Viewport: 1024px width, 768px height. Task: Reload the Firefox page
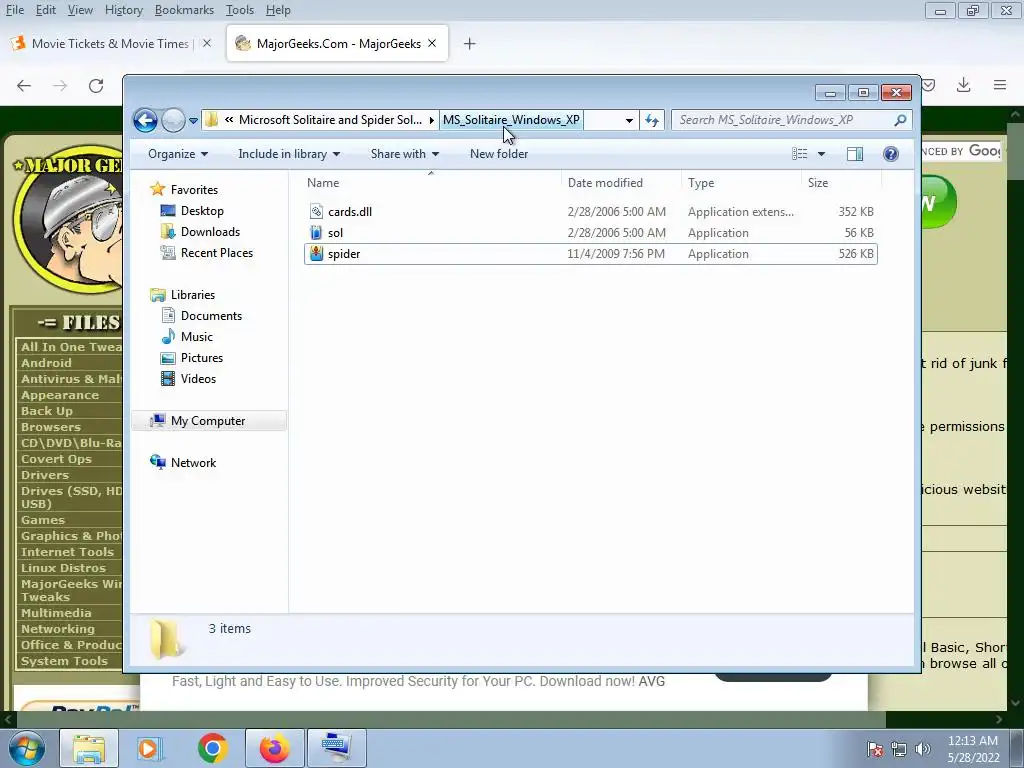pyautogui.click(x=96, y=86)
